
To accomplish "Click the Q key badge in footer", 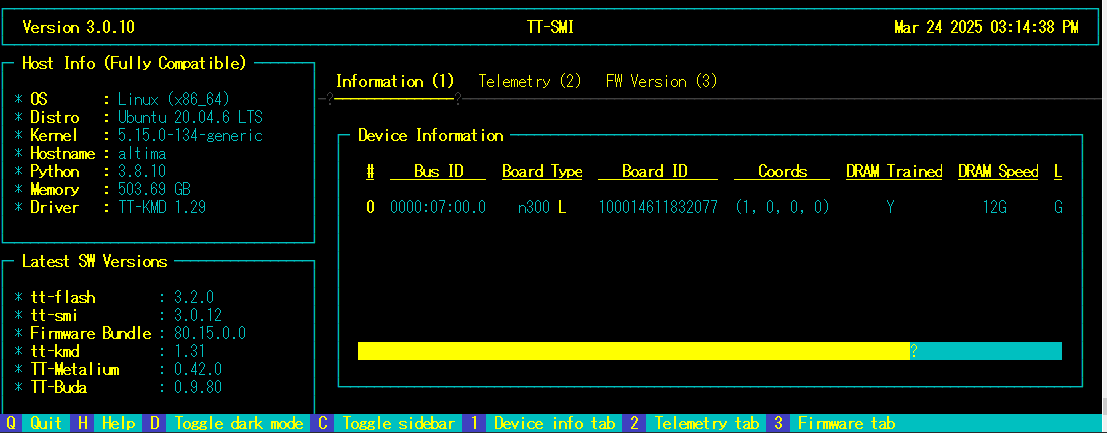I will (11, 424).
